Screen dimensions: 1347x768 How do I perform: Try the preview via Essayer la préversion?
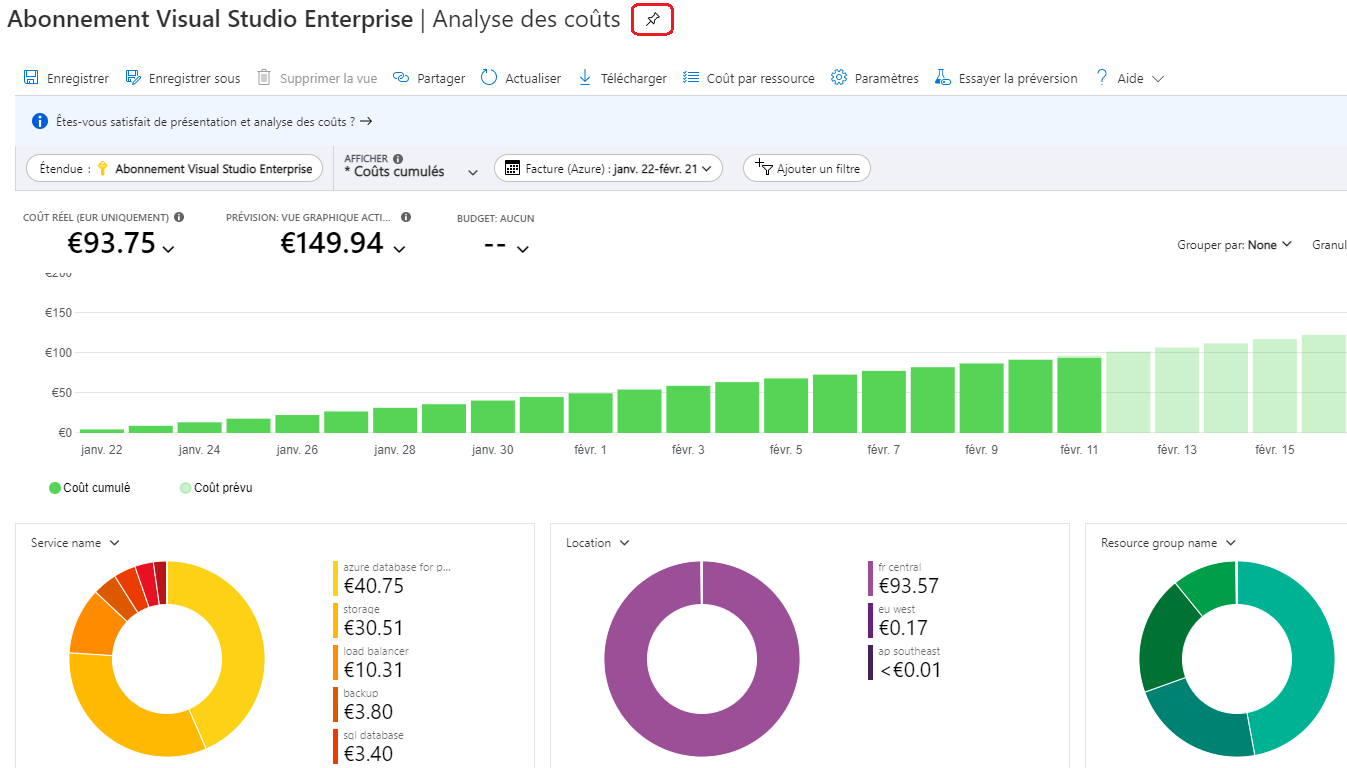(x=1006, y=78)
